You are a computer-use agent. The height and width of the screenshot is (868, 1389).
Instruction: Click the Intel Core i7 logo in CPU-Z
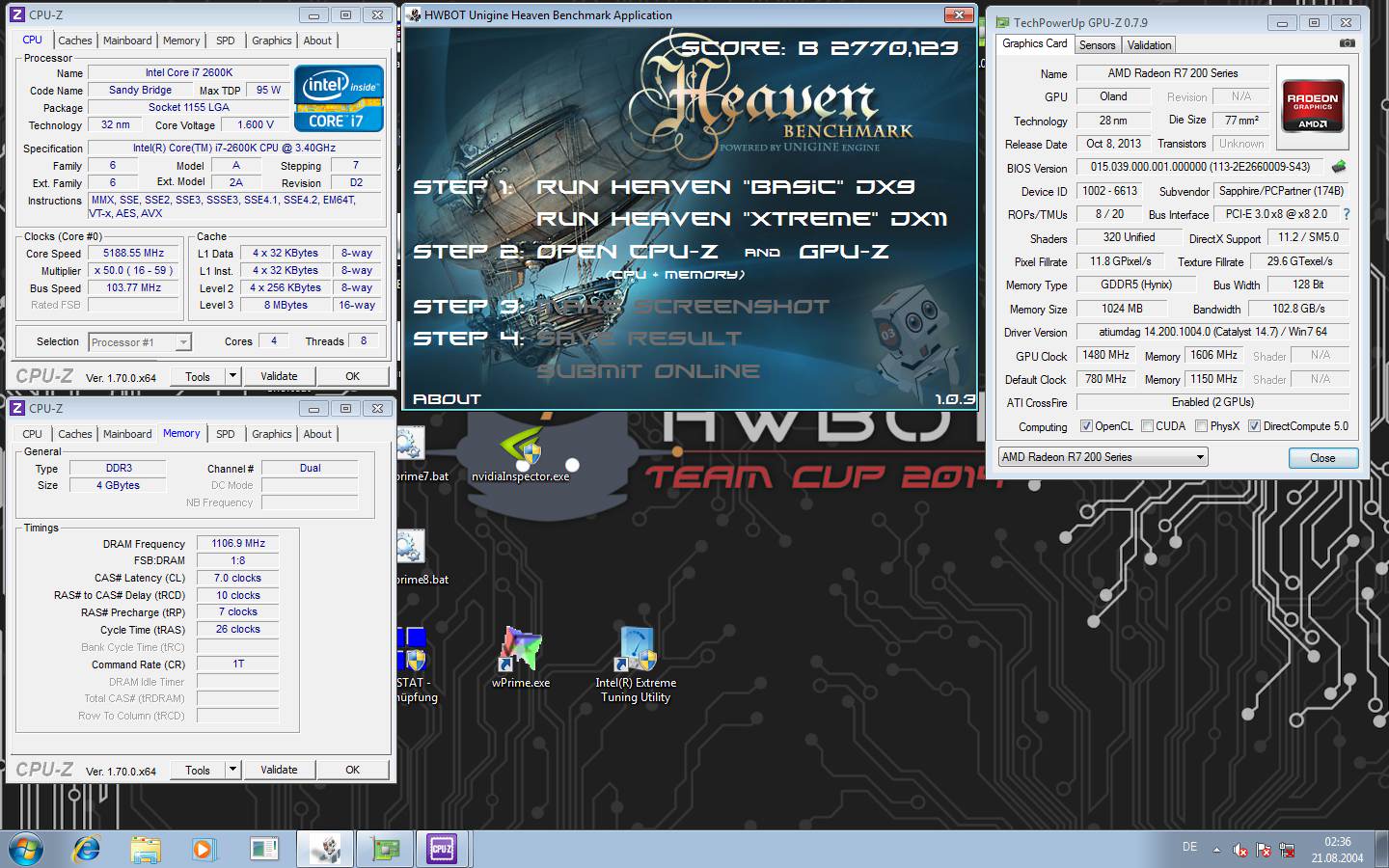coord(339,98)
